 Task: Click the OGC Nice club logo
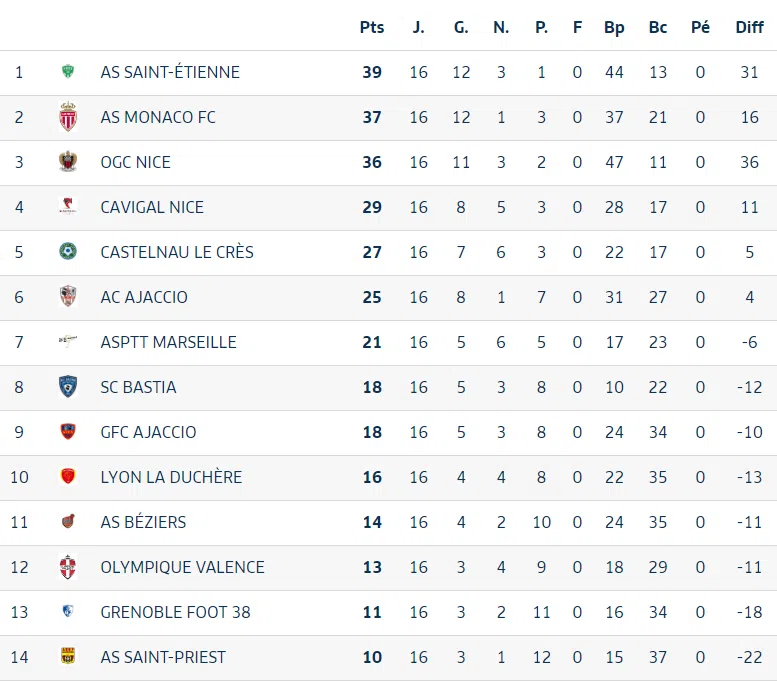tap(68, 162)
